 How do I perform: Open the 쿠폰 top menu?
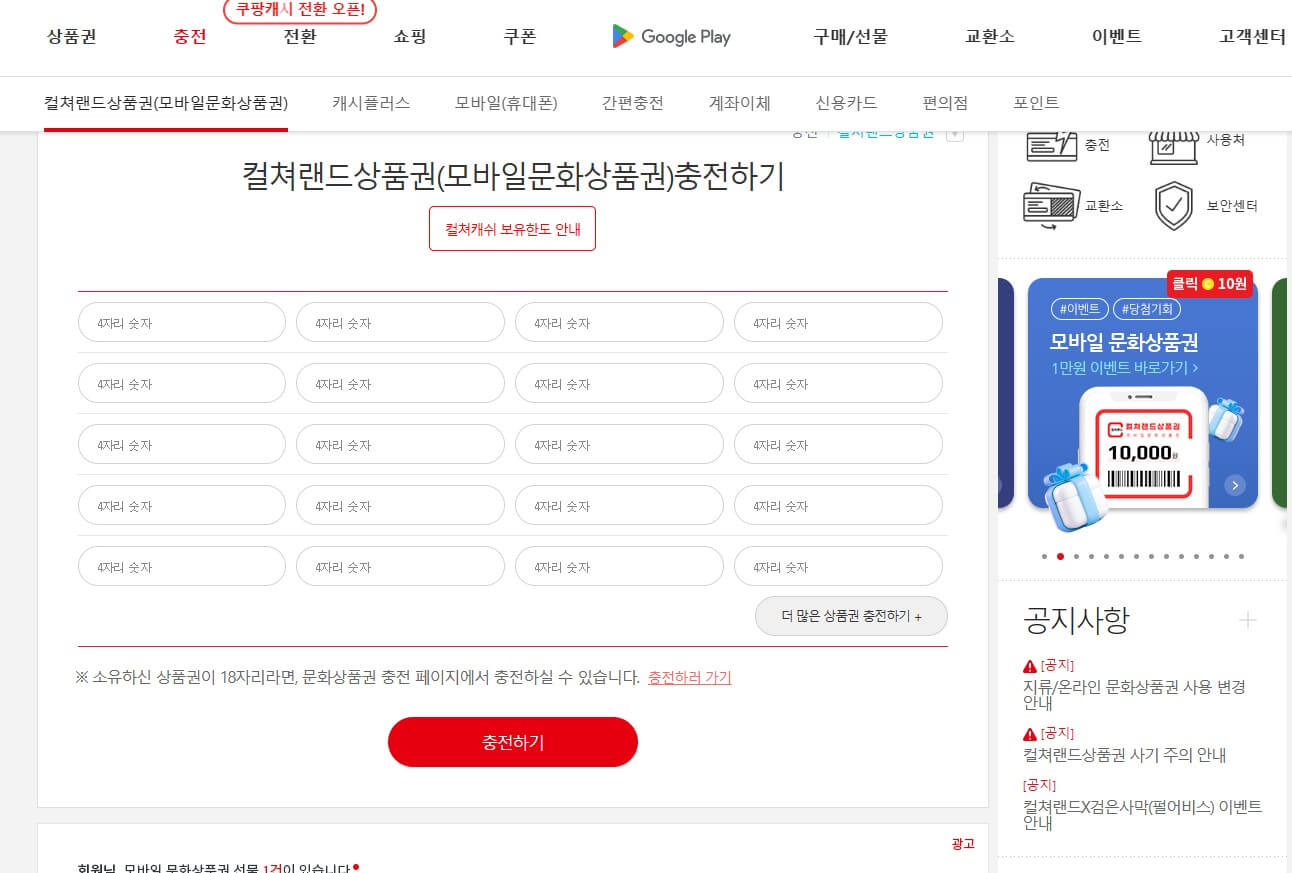pos(520,38)
